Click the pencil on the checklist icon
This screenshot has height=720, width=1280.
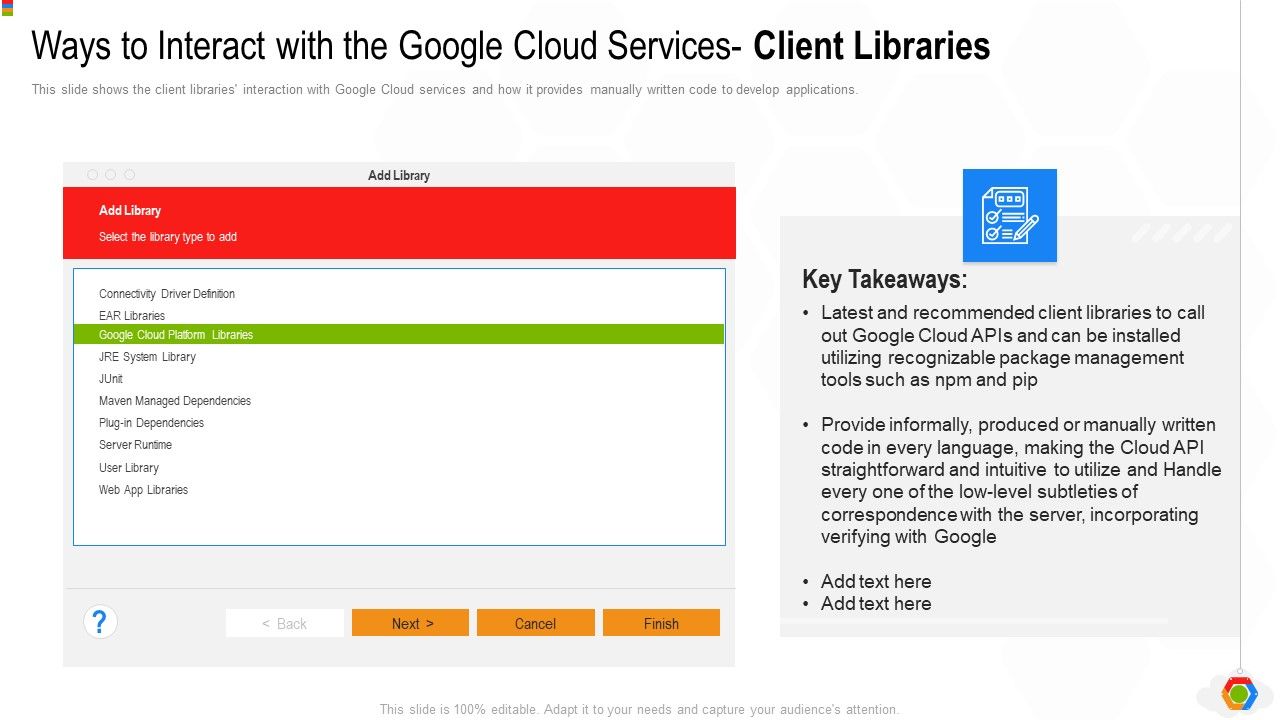(1025, 228)
